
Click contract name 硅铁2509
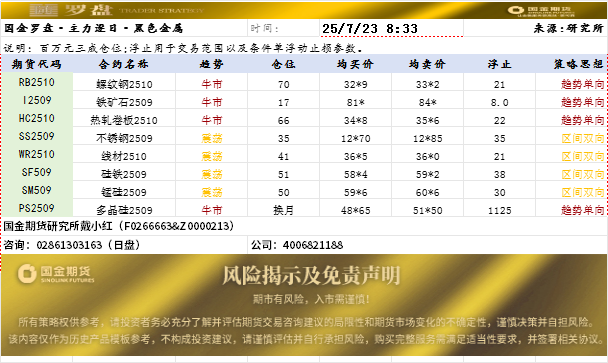click(124, 174)
